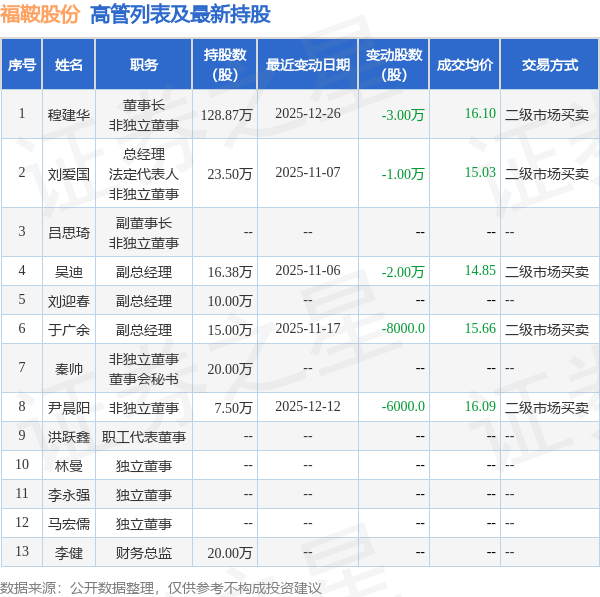Select the name 李健
Viewport: 600px width, 597px height.
point(68,553)
